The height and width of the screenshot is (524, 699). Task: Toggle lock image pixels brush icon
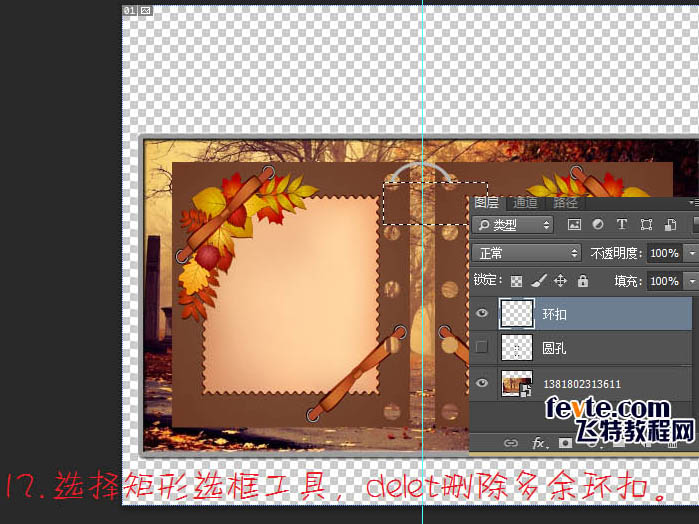539,281
